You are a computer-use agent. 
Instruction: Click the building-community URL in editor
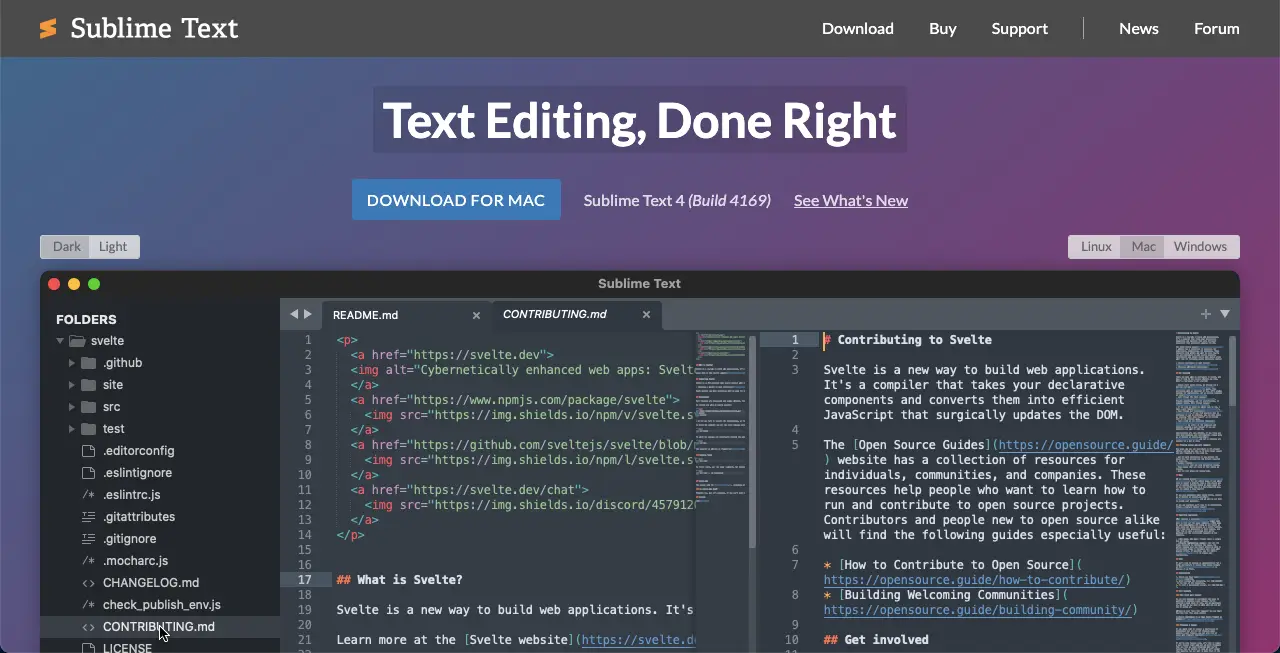coord(977,610)
